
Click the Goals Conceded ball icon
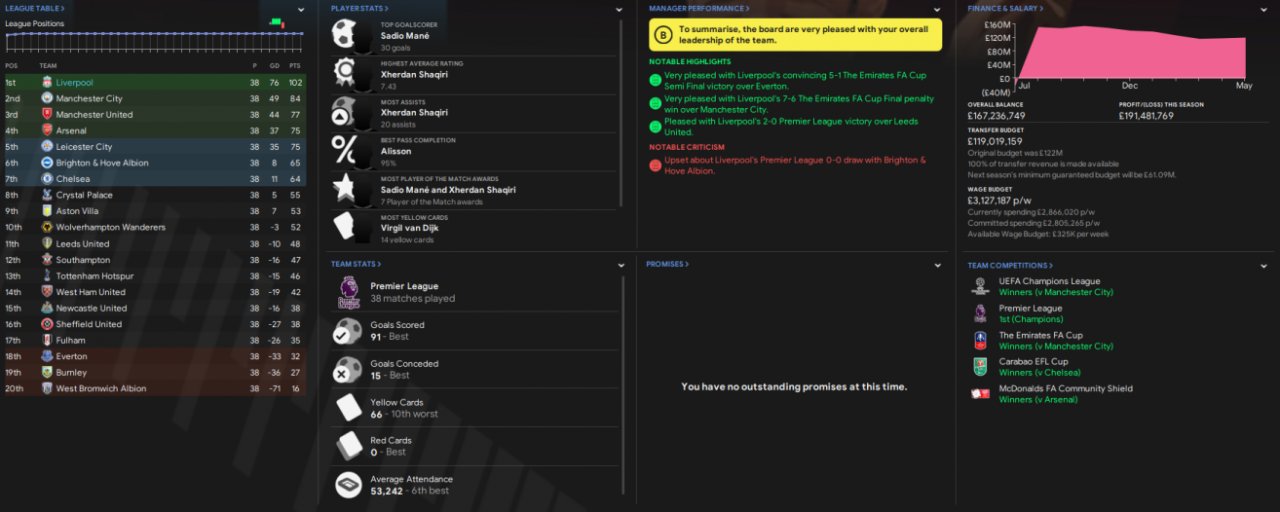click(x=348, y=370)
